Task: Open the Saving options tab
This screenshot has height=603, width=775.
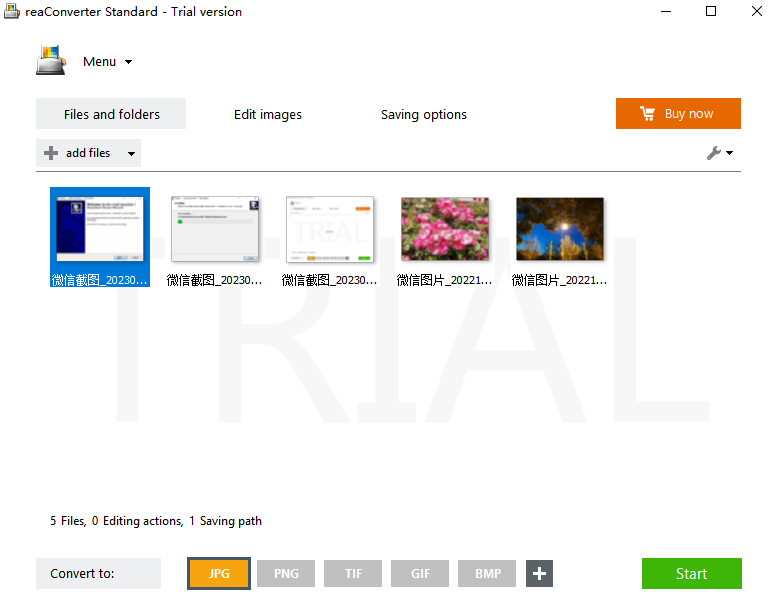Action: coord(424,115)
